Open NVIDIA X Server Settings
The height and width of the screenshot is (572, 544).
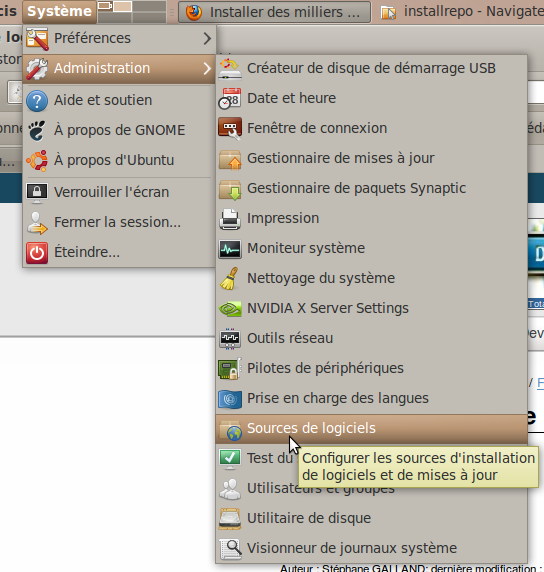pyautogui.click(x=371, y=308)
